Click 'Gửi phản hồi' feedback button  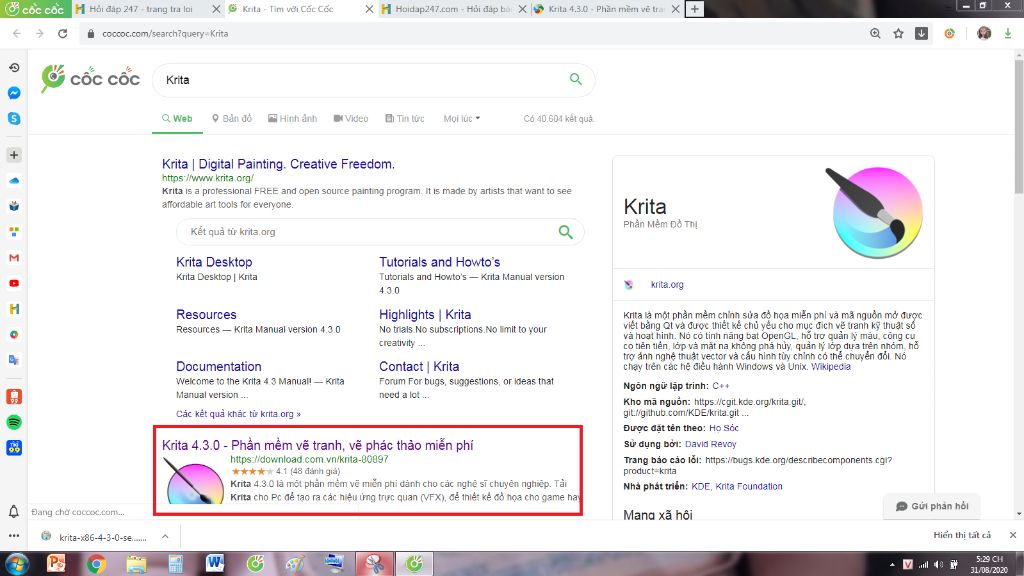932,506
